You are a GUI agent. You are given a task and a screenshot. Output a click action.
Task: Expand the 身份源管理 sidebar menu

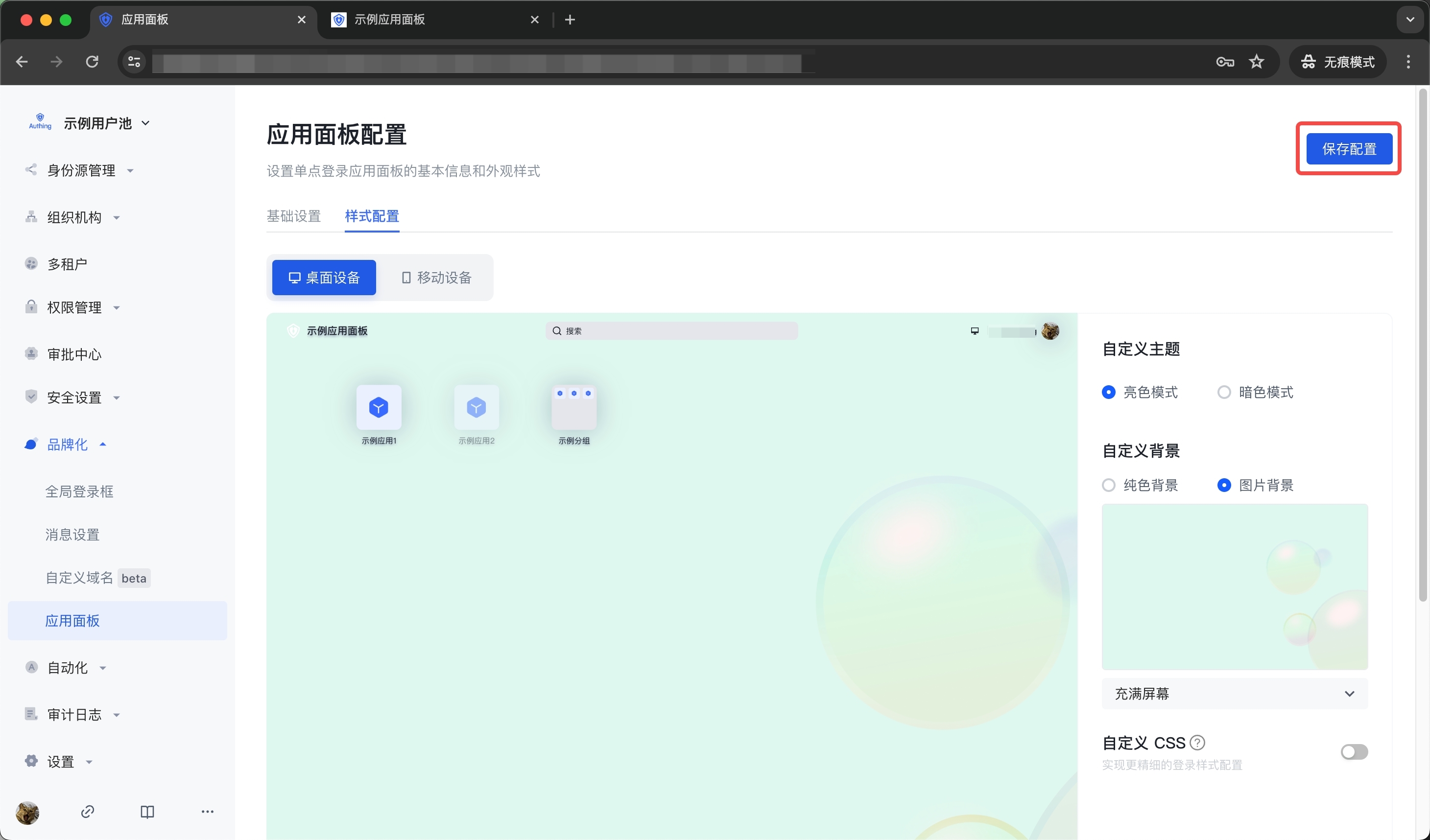click(x=81, y=170)
